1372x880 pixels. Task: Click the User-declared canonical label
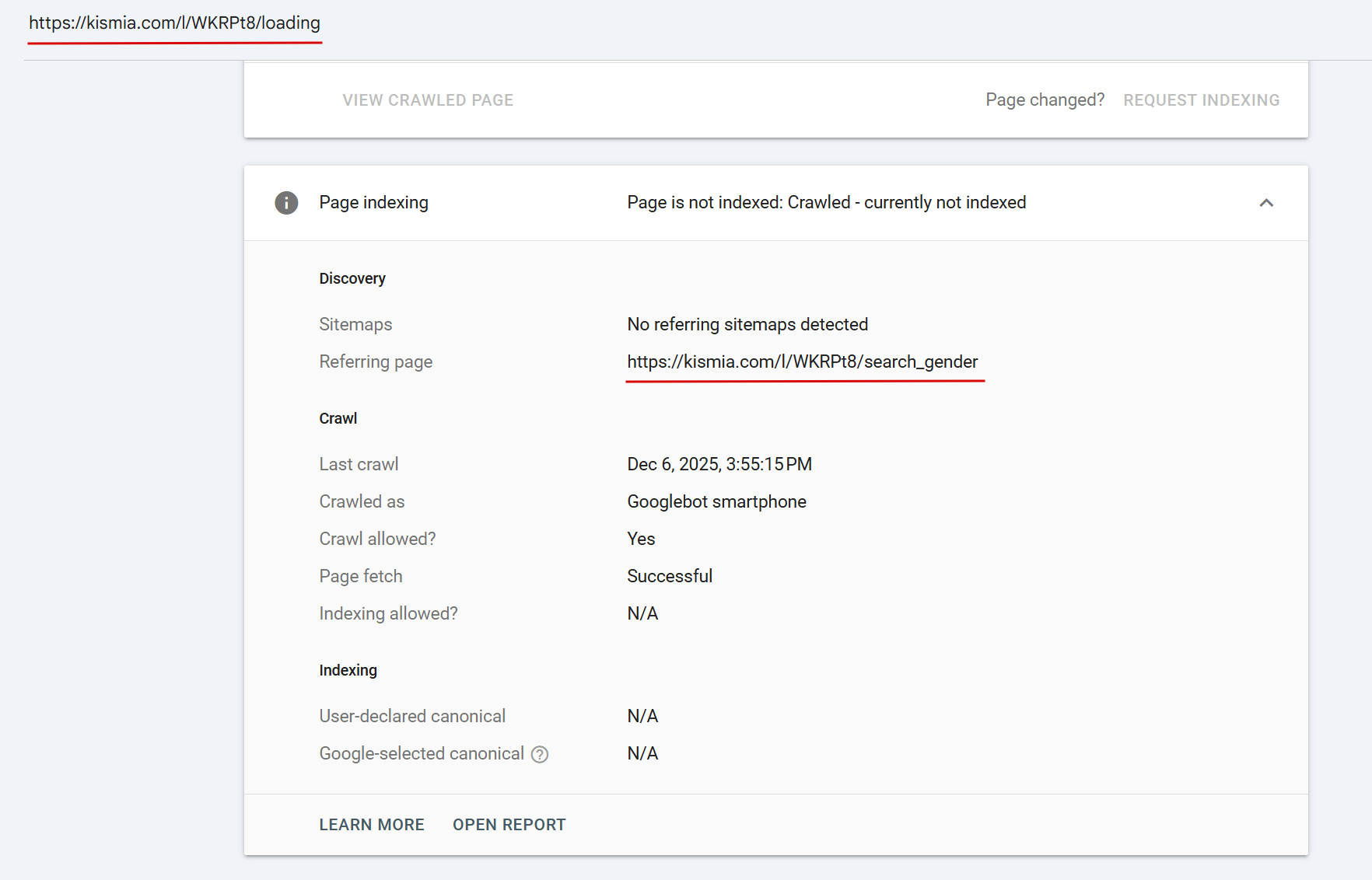pyautogui.click(x=412, y=717)
